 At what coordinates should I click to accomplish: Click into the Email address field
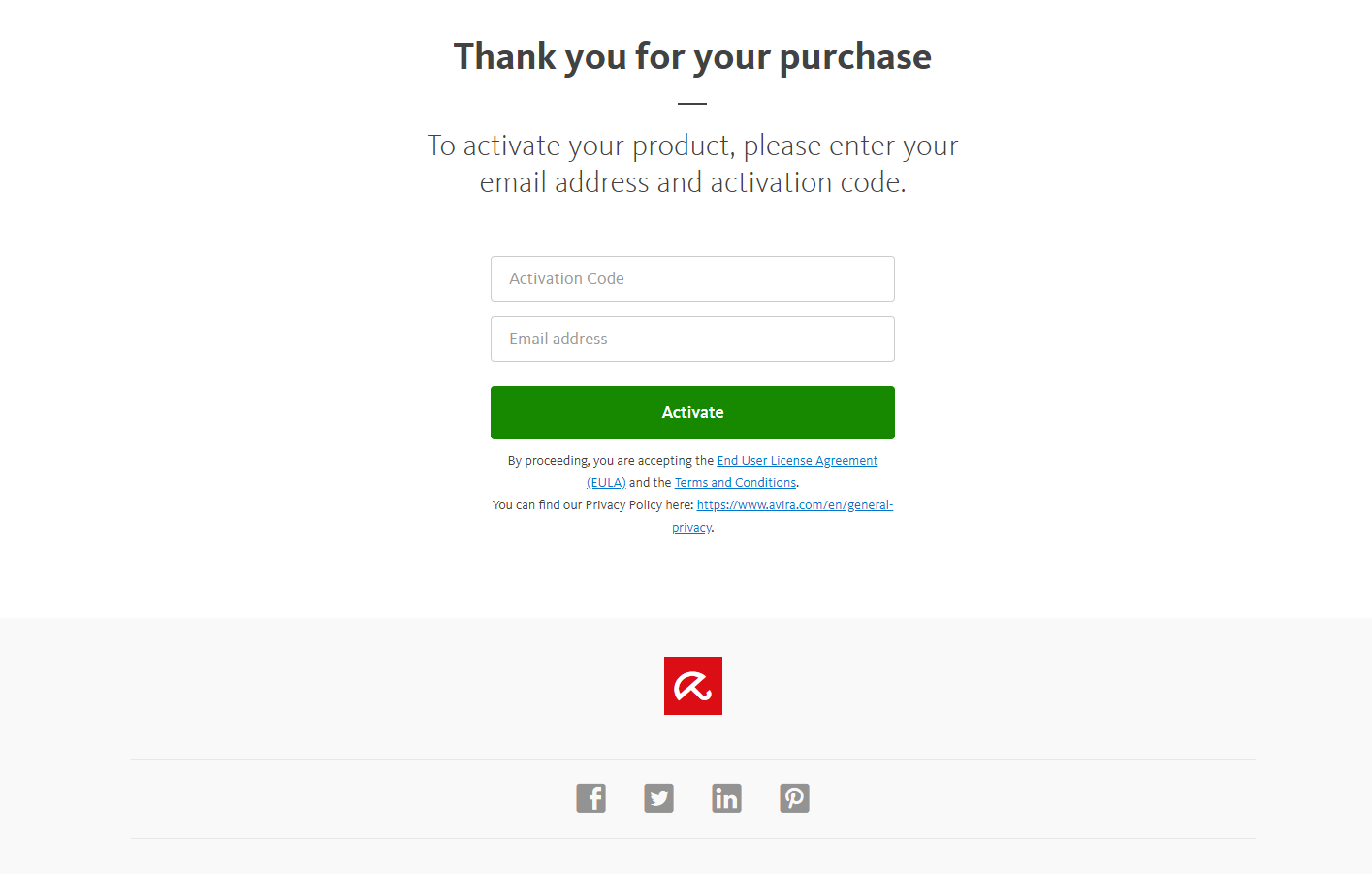[x=692, y=340]
